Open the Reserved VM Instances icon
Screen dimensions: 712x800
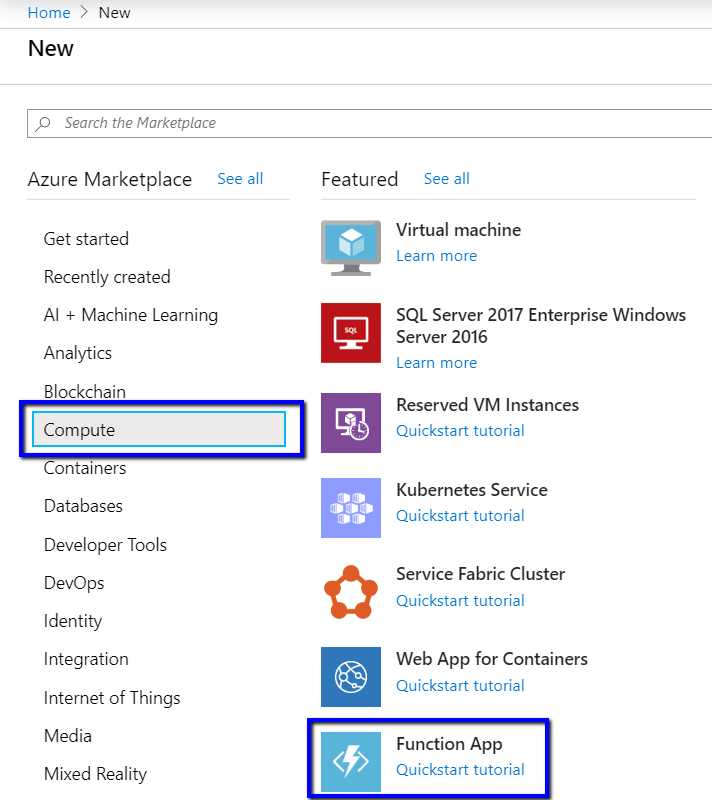[351, 423]
